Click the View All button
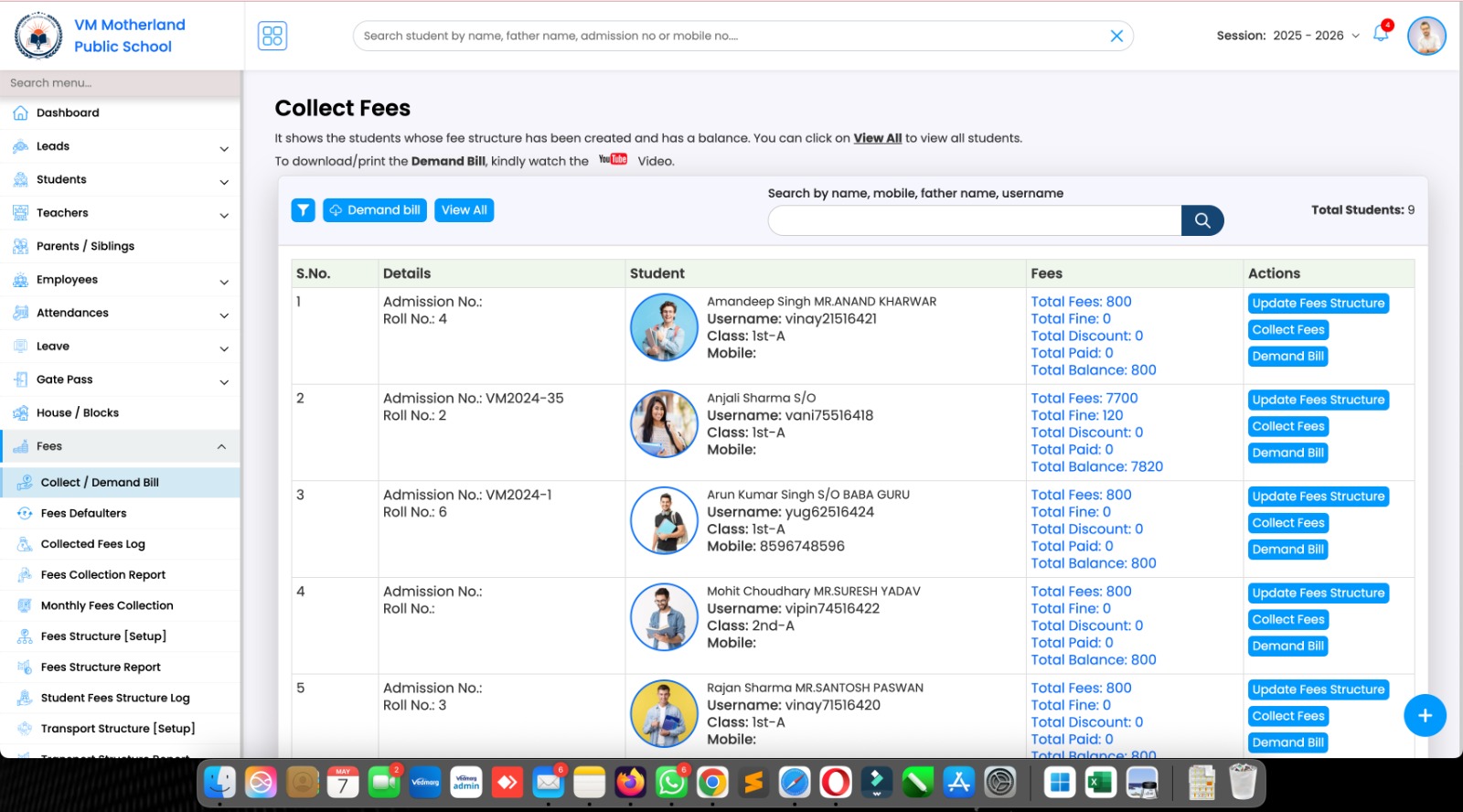1463x812 pixels. [464, 210]
